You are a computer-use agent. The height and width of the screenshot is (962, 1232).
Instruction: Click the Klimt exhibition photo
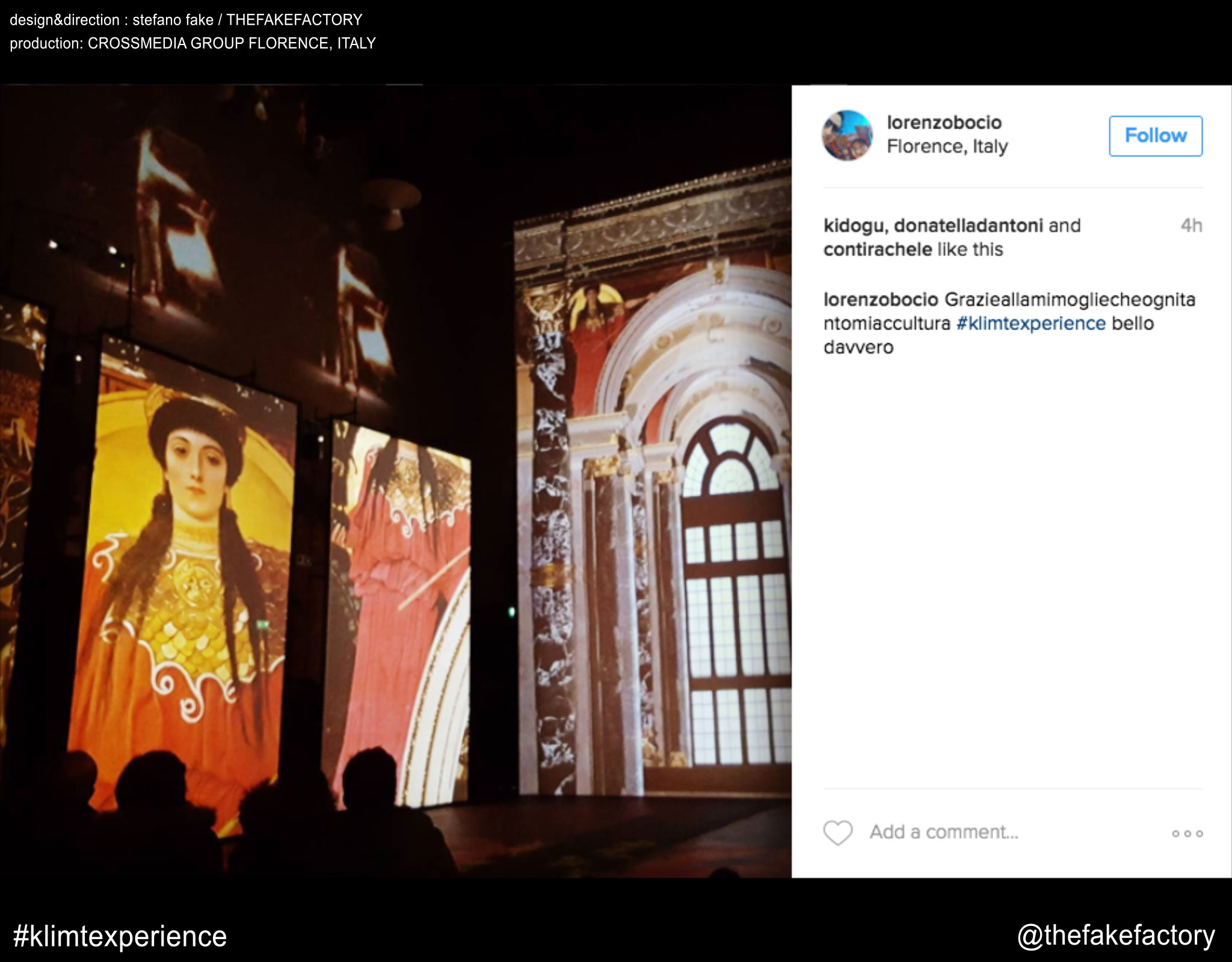tap(395, 481)
